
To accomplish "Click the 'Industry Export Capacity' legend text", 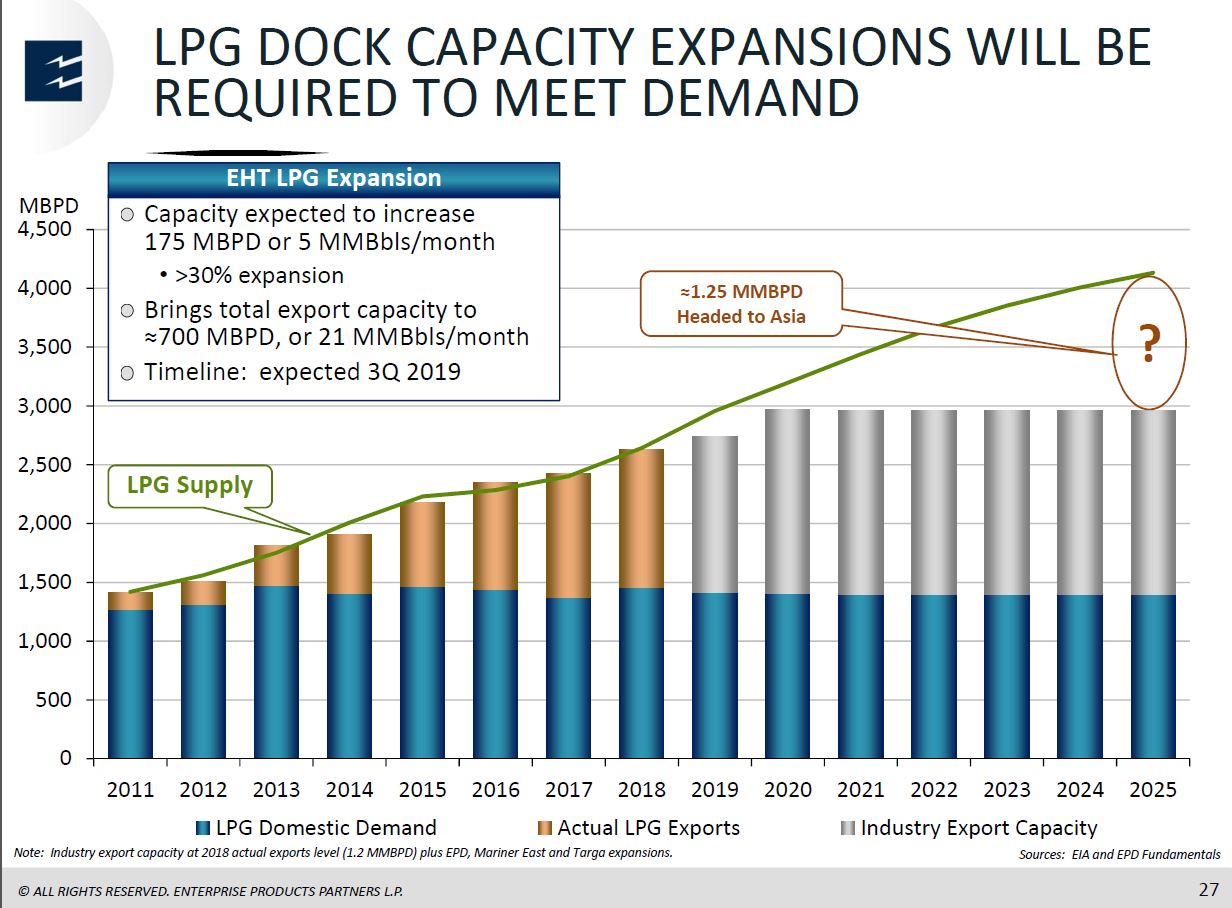I will coord(979,828).
